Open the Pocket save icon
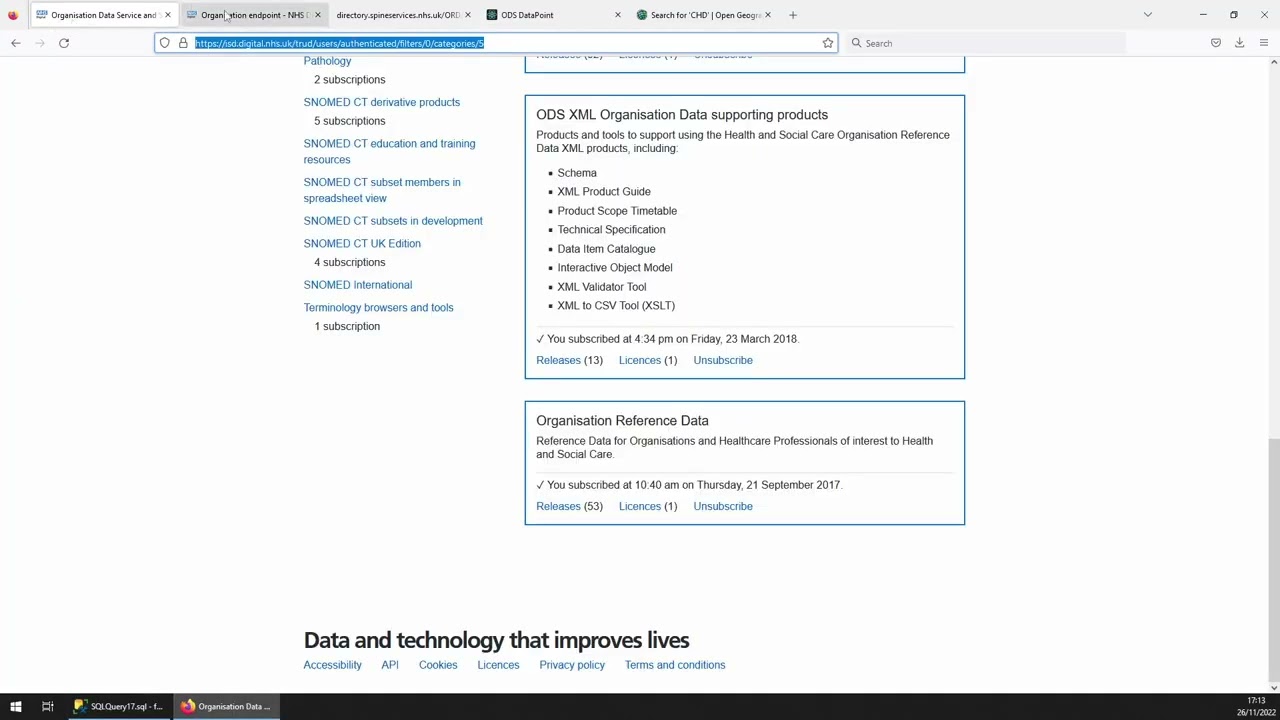 coord(1216,43)
